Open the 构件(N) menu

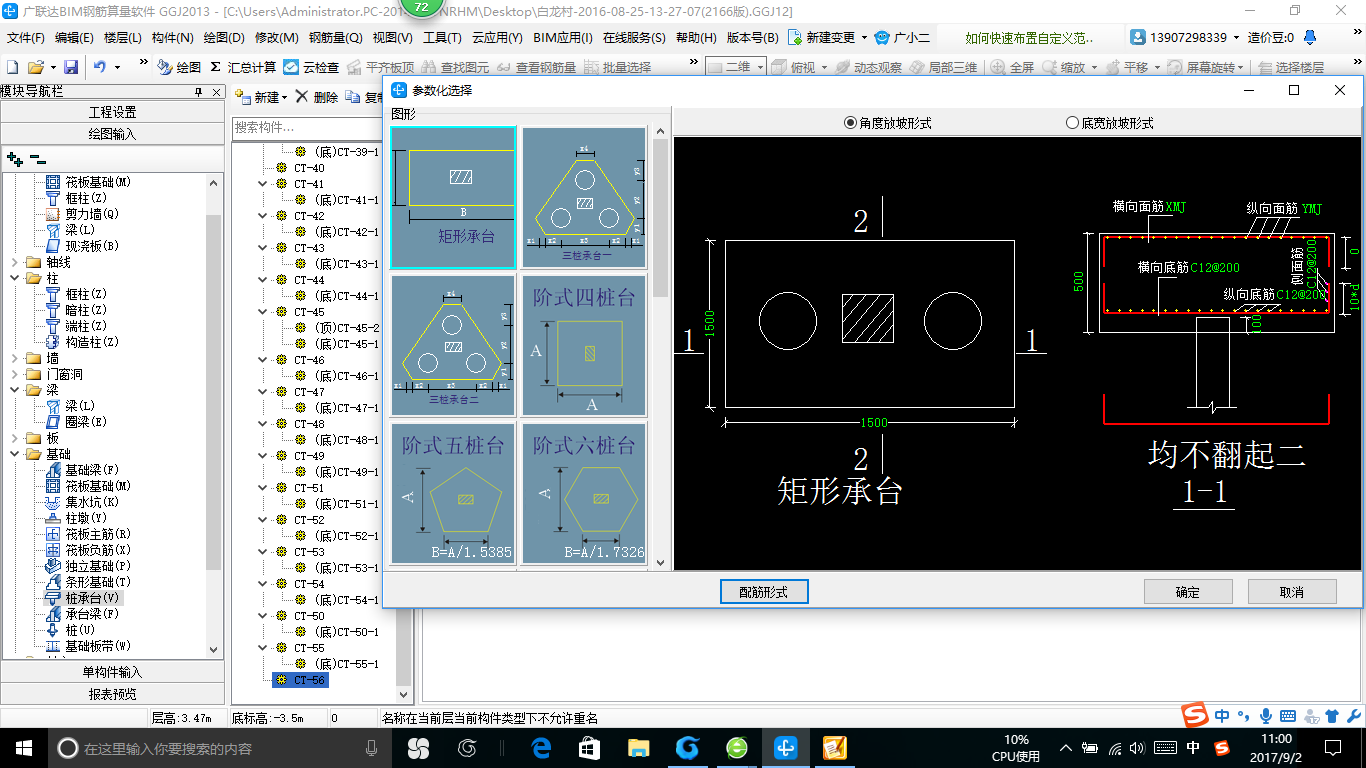(172, 37)
